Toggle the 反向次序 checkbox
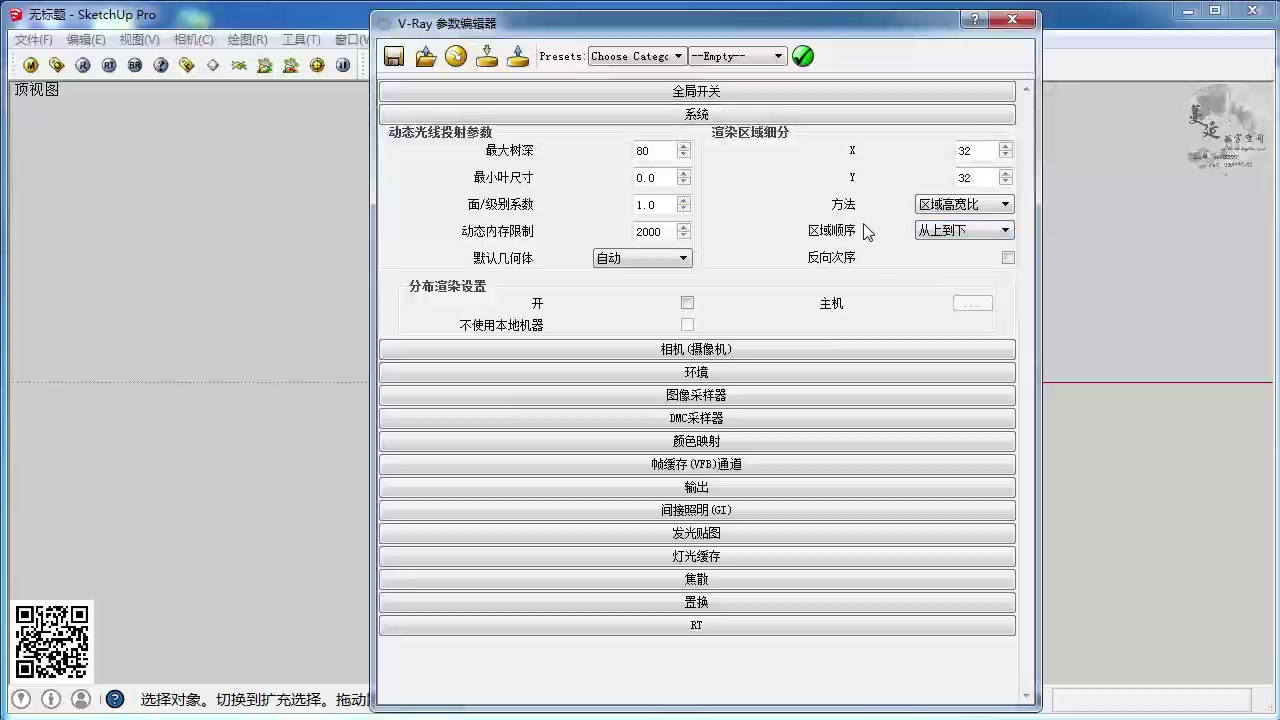Viewport: 1280px width, 720px height. 1008,257
